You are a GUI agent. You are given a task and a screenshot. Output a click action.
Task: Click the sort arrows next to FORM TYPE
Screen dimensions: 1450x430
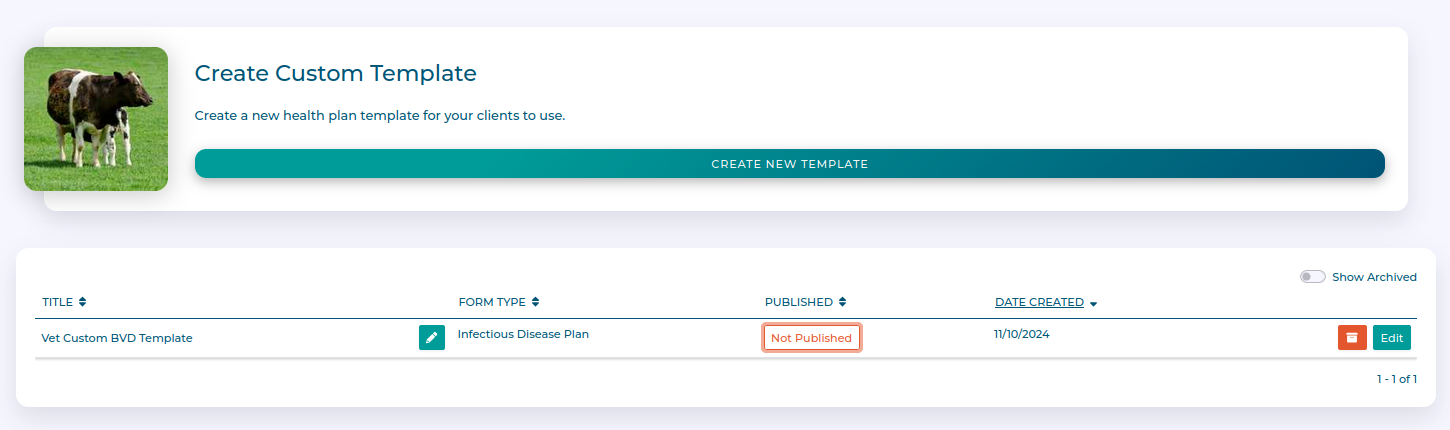[x=536, y=302]
